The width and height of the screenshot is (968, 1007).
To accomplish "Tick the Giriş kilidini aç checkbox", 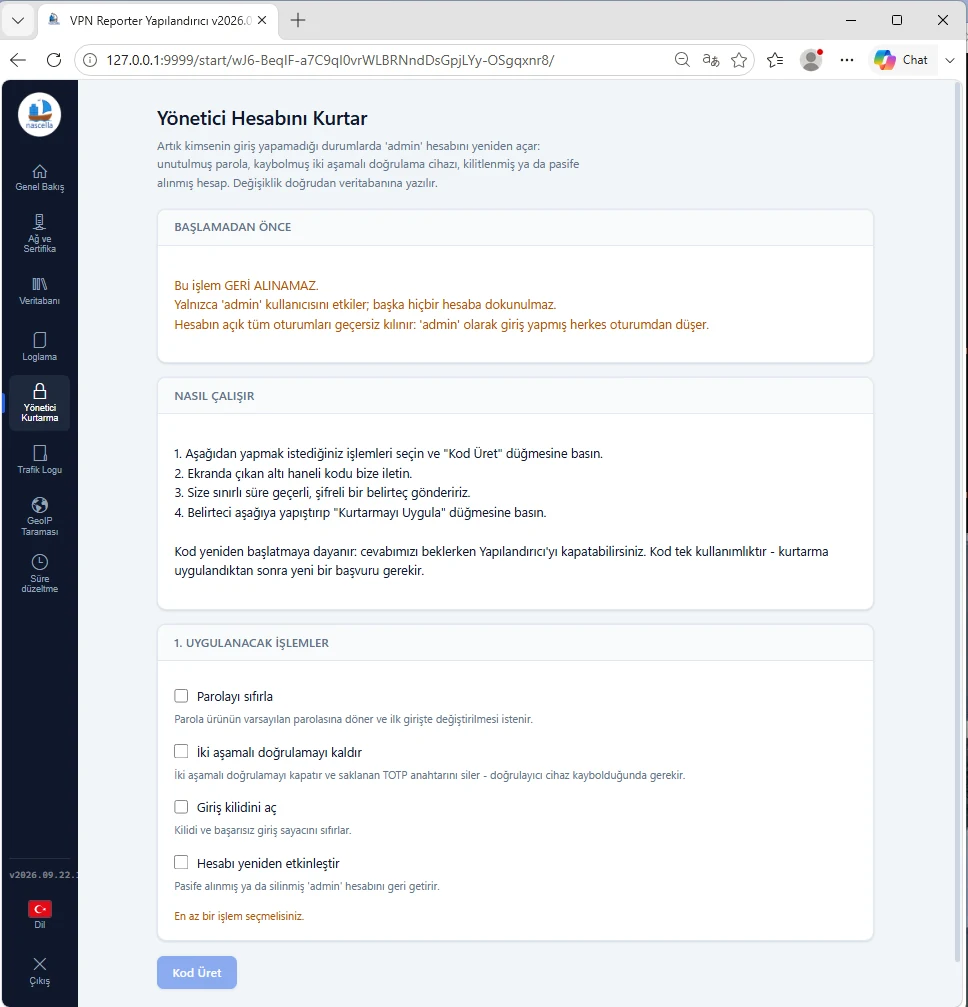I will [x=181, y=807].
